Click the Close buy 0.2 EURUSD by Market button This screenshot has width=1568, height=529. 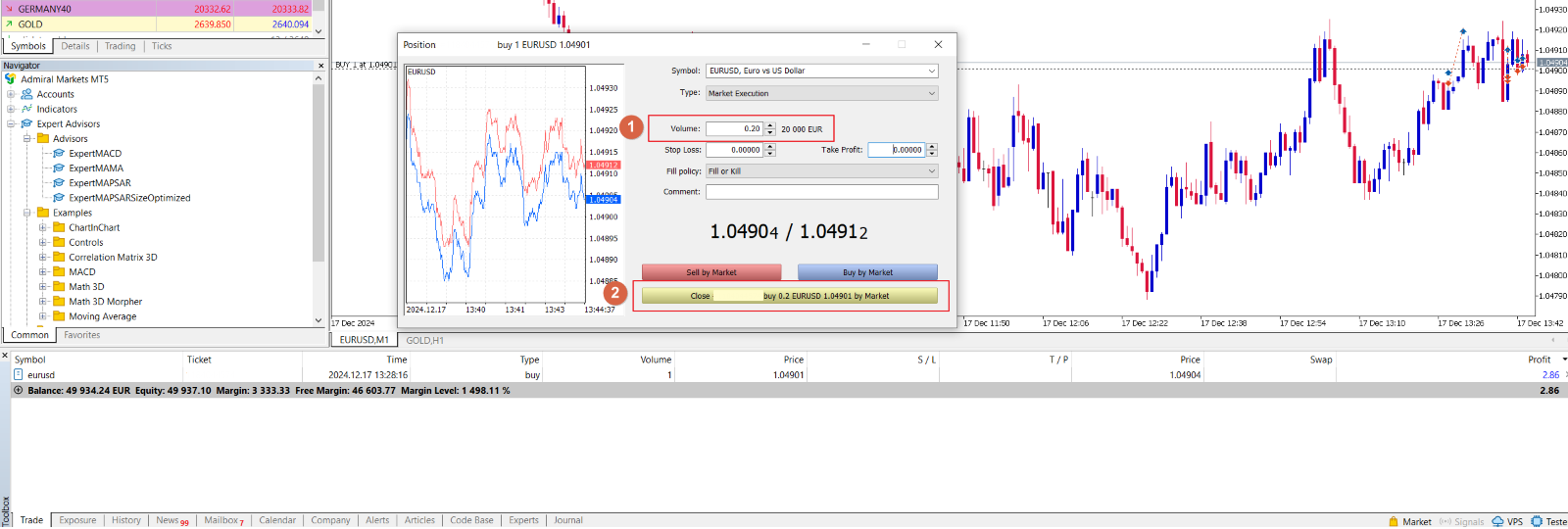coord(790,296)
